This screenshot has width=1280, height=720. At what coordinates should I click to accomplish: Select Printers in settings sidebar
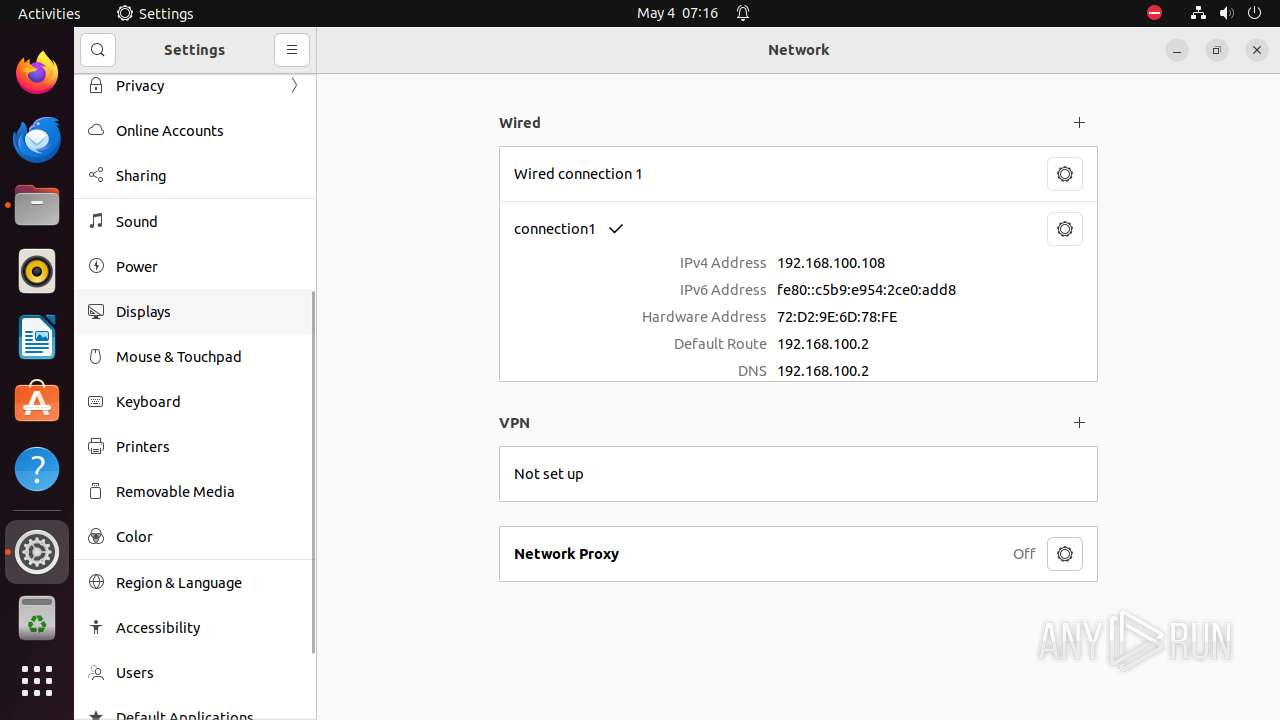195,447
